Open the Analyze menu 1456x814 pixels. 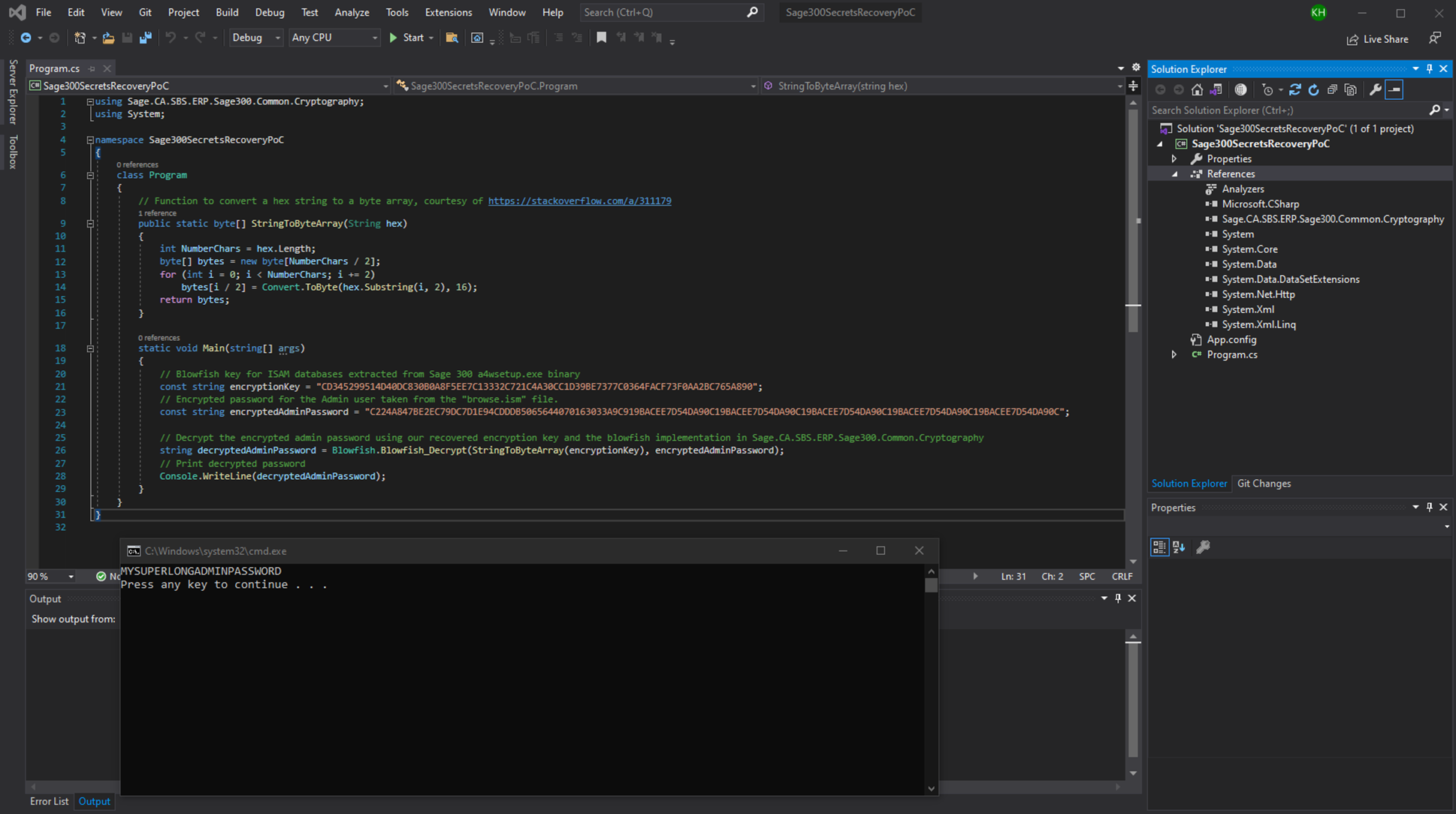(352, 12)
